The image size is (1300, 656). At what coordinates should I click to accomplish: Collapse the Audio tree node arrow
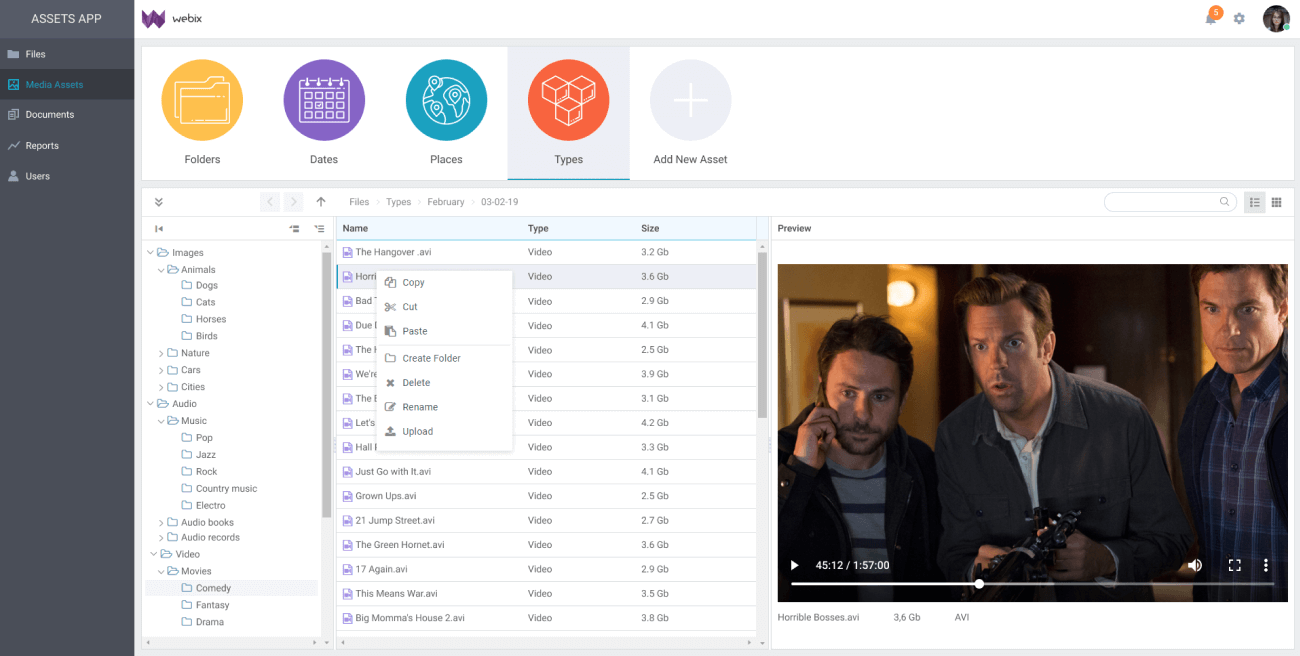(151, 404)
